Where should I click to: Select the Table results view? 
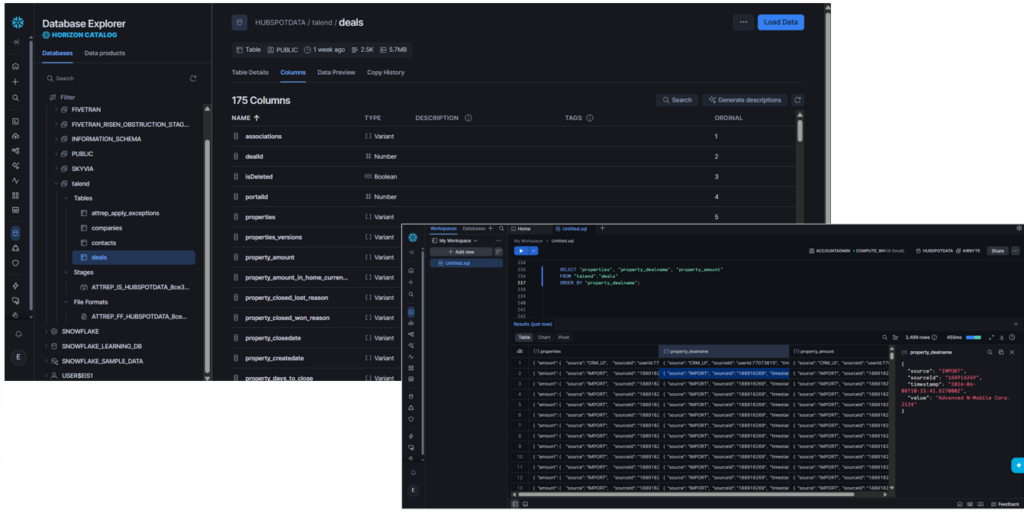point(524,337)
